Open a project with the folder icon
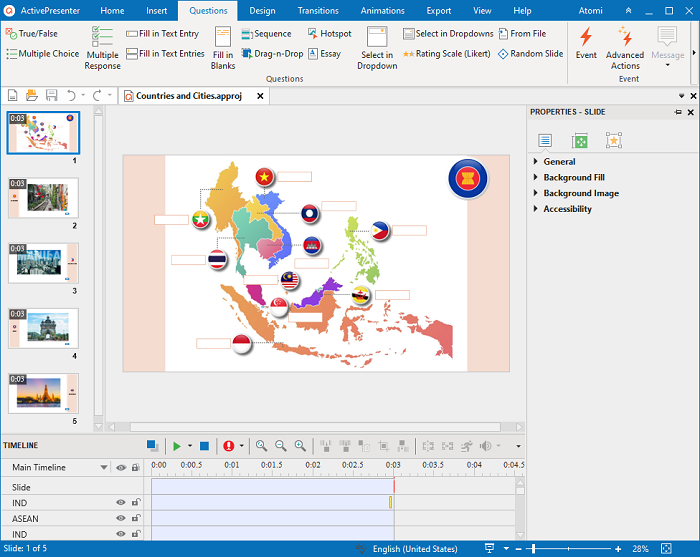This screenshot has height=557, width=700. click(x=32, y=95)
